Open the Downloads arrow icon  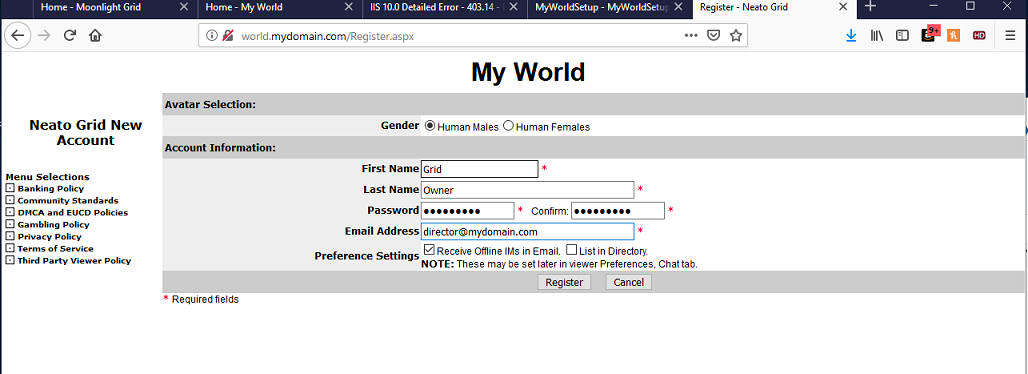pyautogui.click(x=851, y=36)
